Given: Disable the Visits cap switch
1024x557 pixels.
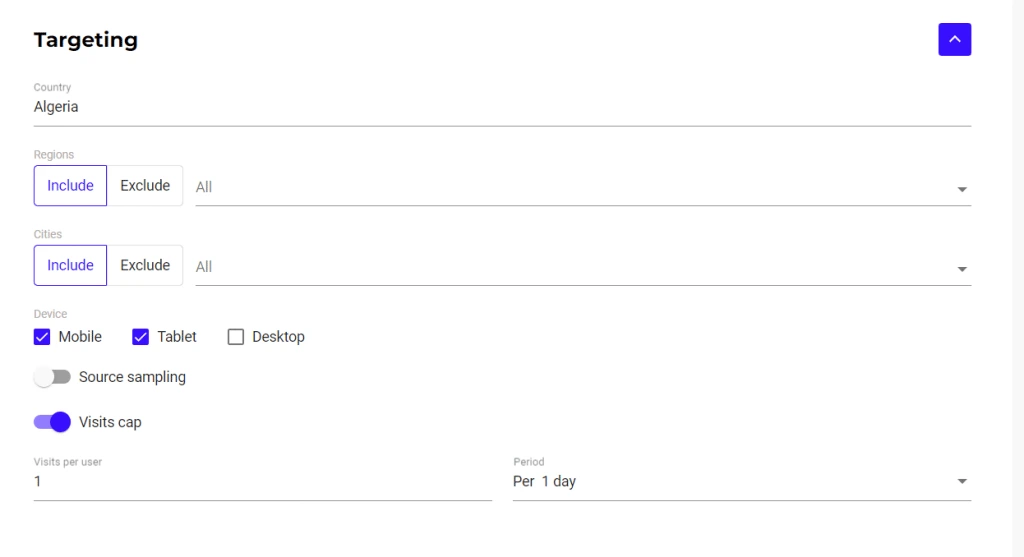Looking at the screenshot, I should click(52, 422).
